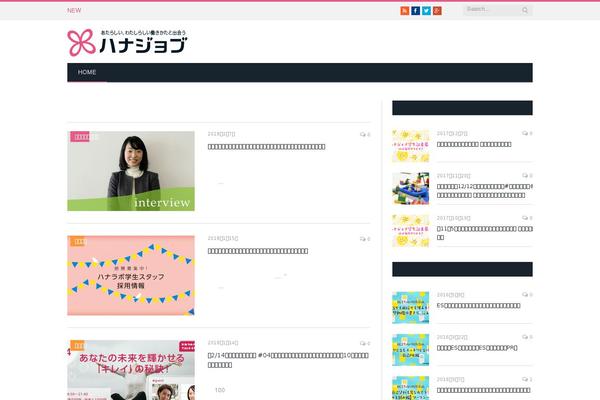Click comment icon of sidebar PR post
600x400 pixels.
[527, 337]
